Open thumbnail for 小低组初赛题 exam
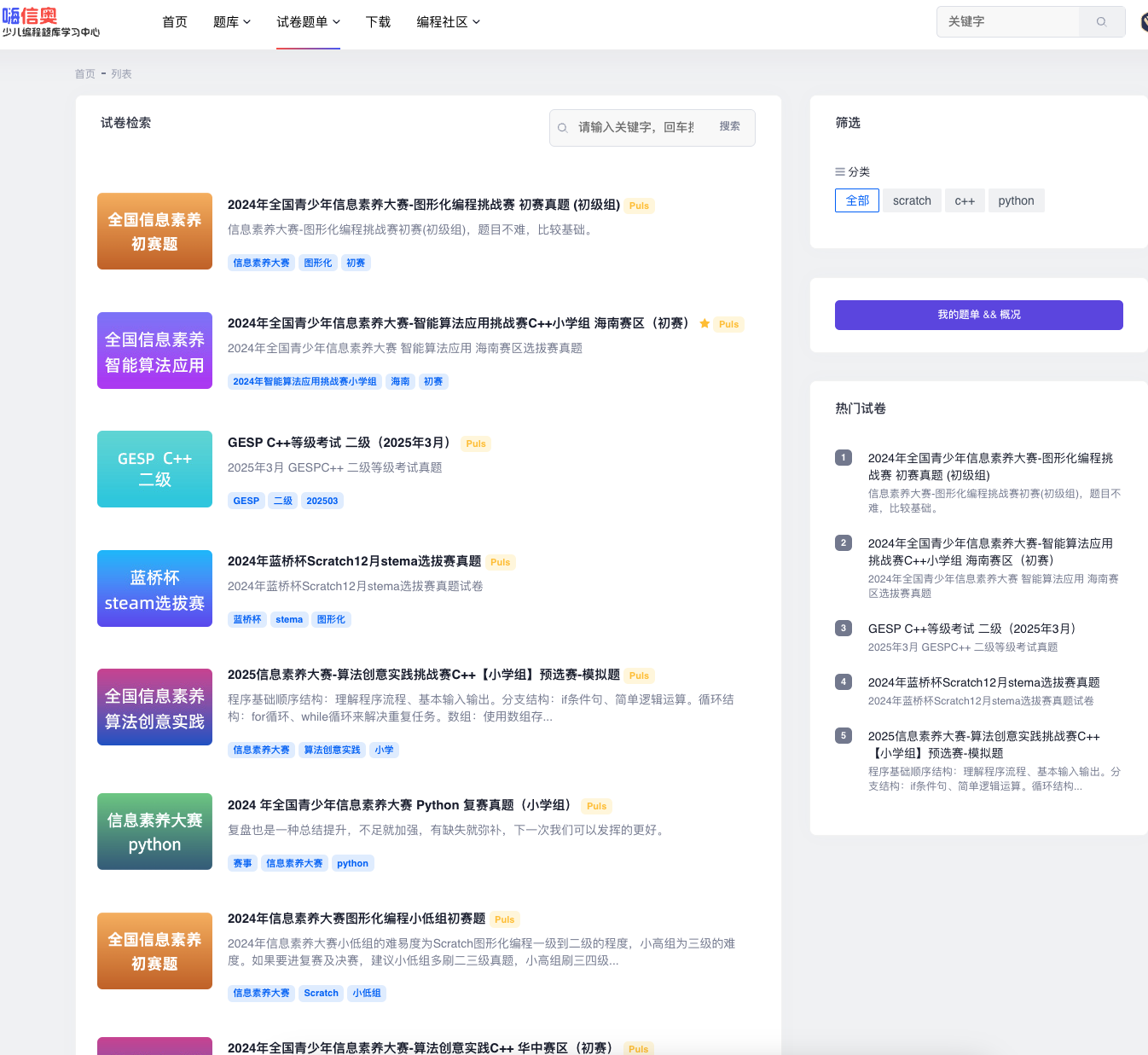This screenshot has height=1055, width=1148. [154, 951]
